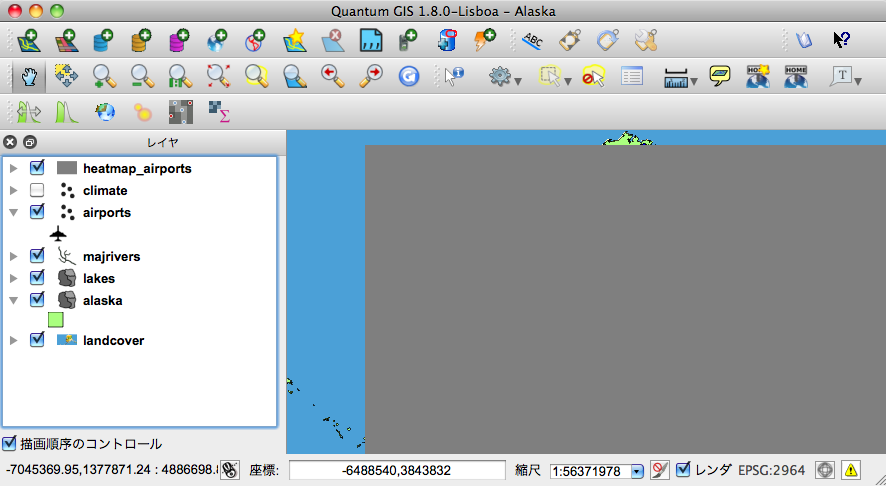Collapse the airports layer tree

14,212
